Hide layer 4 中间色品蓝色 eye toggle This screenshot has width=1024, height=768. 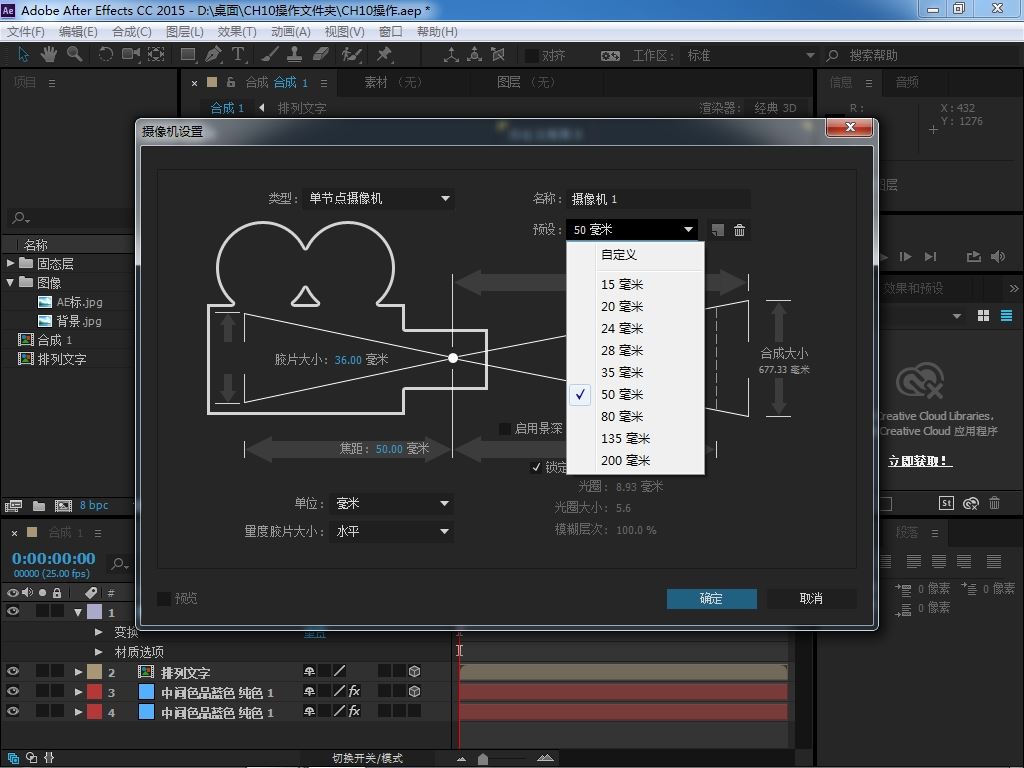[12, 711]
